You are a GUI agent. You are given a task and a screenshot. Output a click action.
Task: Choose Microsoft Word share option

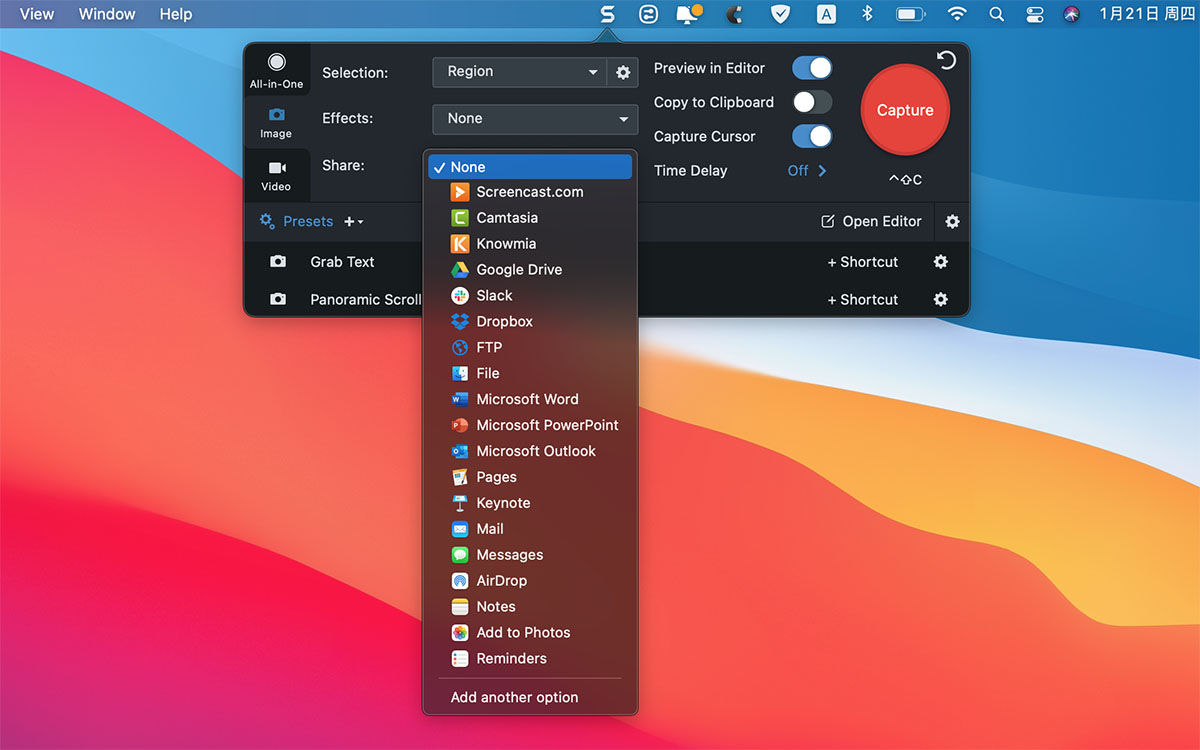coord(530,400)
